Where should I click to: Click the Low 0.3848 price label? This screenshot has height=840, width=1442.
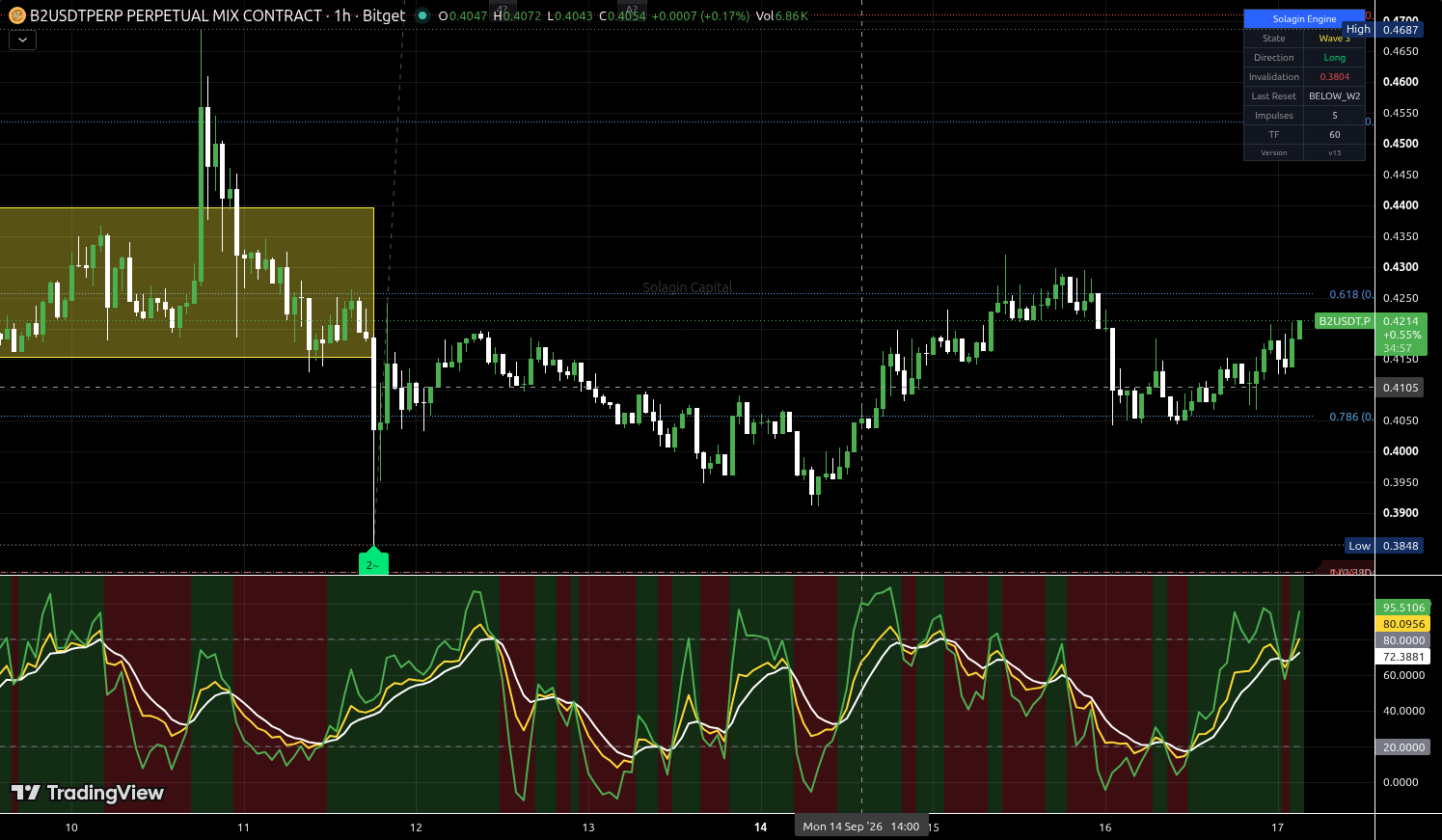tap(1384, 546)
